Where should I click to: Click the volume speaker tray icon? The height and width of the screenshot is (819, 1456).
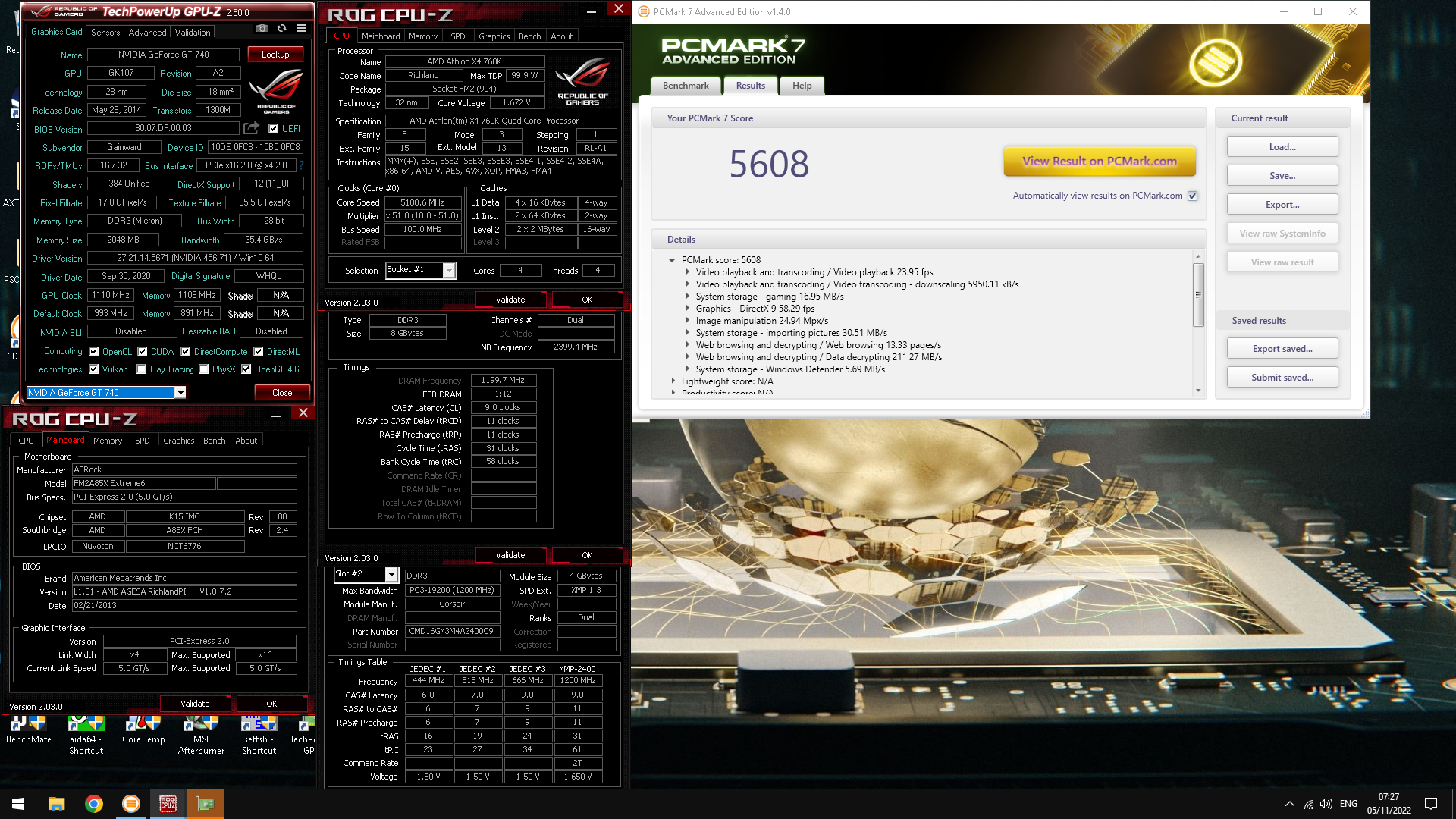coord(1326,804)
